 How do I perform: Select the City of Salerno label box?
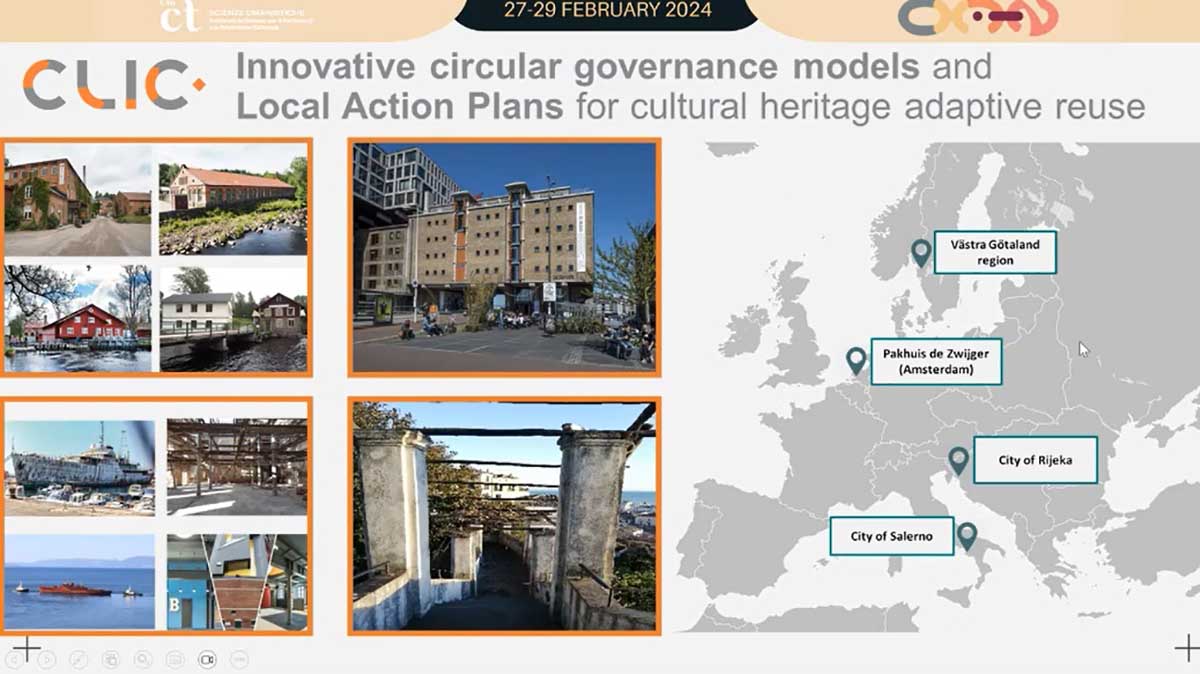892,536
